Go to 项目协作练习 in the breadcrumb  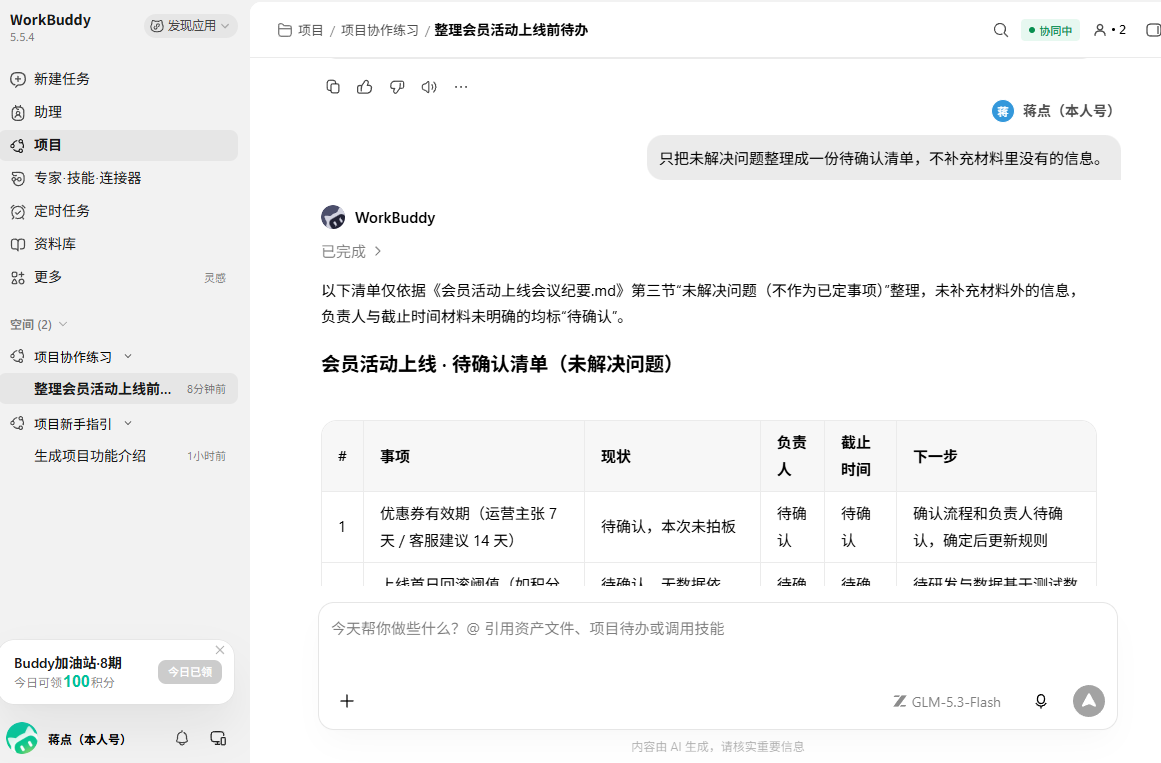380,30
